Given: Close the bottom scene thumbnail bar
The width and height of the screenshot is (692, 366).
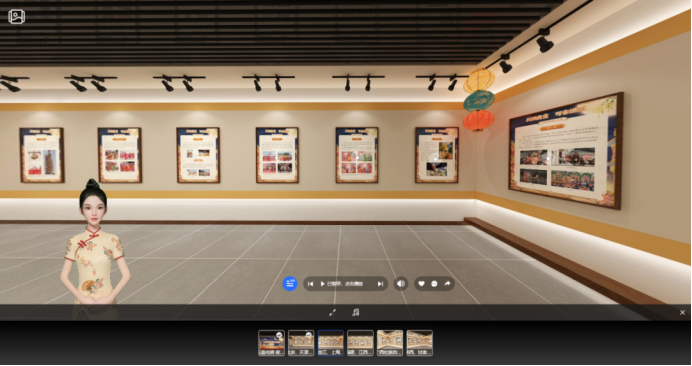Looking at the screenshot, I should (682, 313).
